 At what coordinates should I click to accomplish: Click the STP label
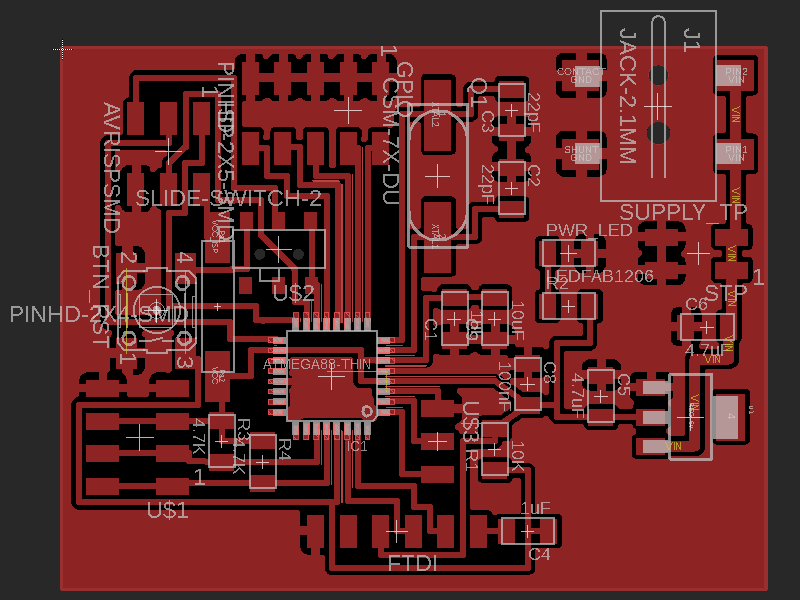point(726,293)
